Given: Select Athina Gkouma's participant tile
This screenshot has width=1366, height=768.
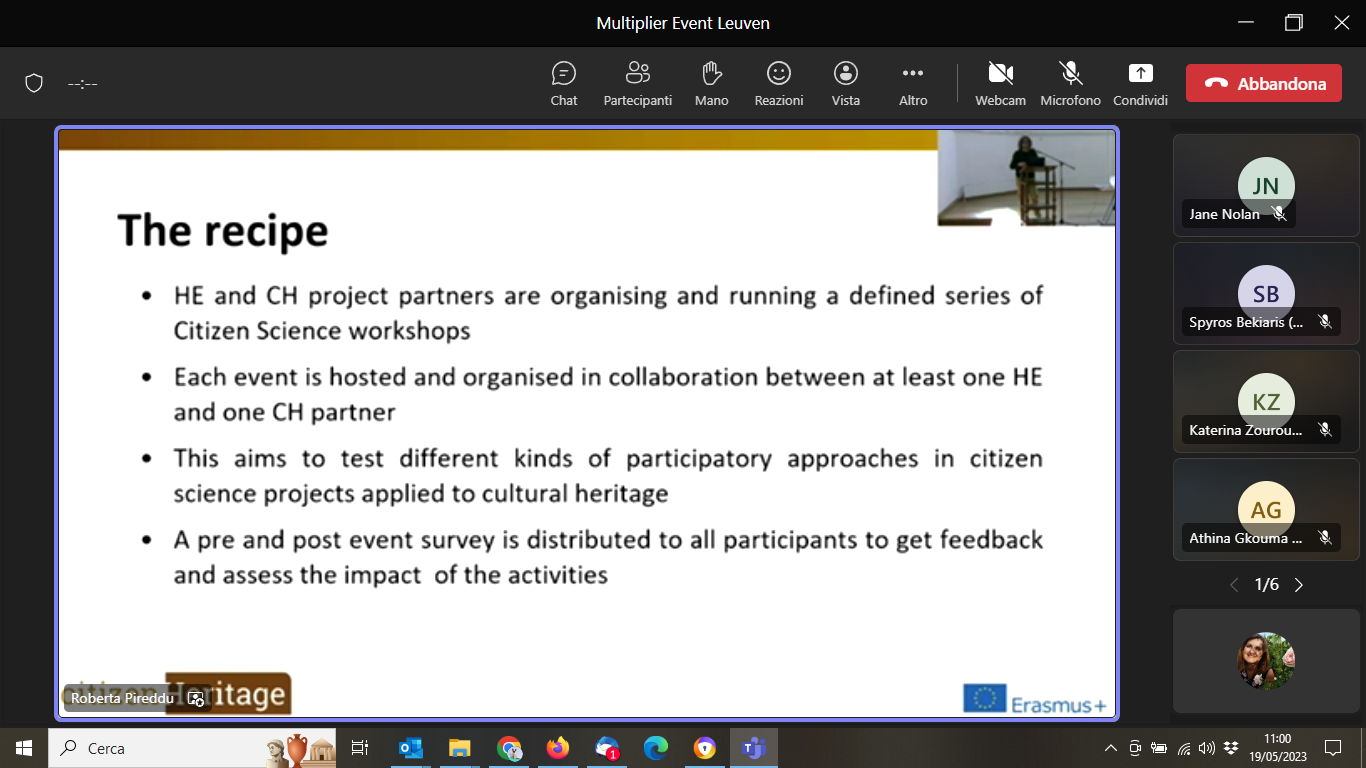Looking at the screenshot, I should tap(1266, 509).
